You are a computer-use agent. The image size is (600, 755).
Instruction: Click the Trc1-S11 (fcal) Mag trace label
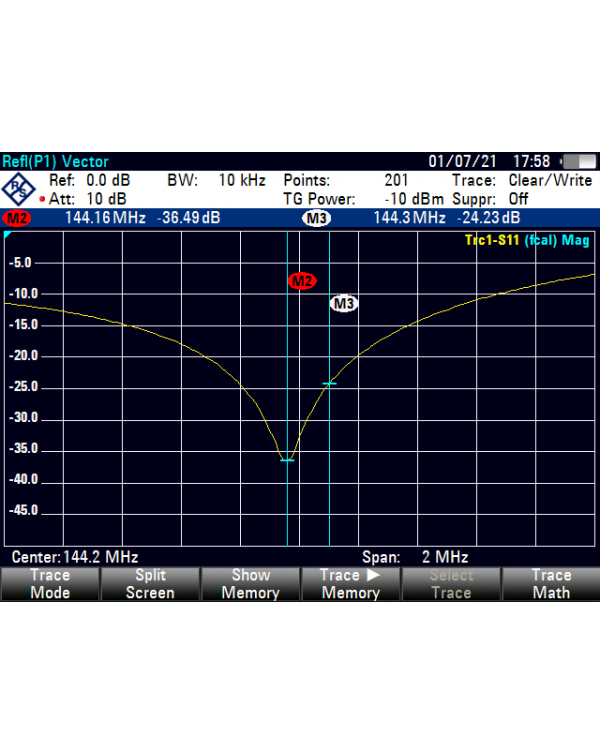click(527, 240)
